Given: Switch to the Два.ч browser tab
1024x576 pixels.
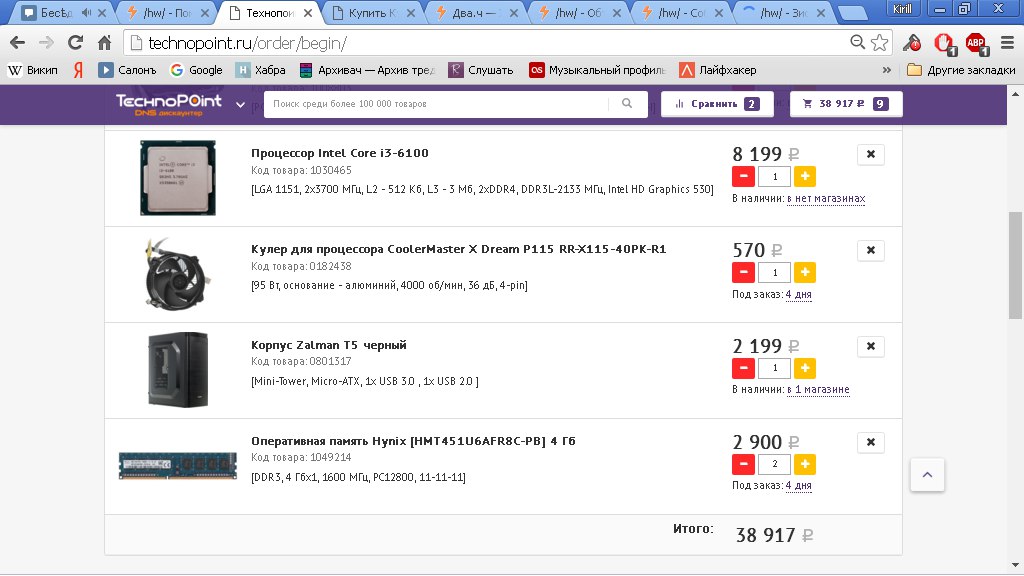Looking at the screenshot, I should point(476,12).
